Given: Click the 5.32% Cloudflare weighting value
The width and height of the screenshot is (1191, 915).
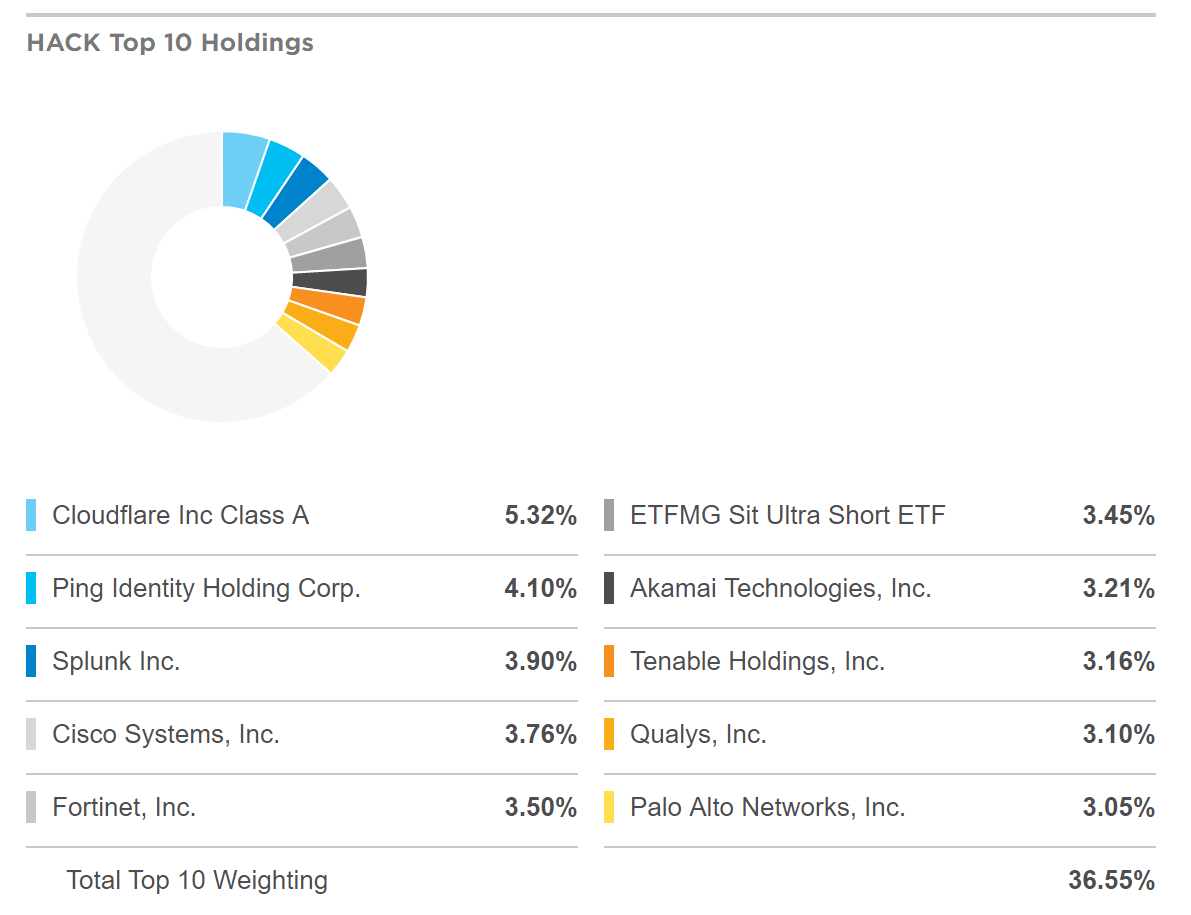Looking at the screenshot, I should 541,515.
